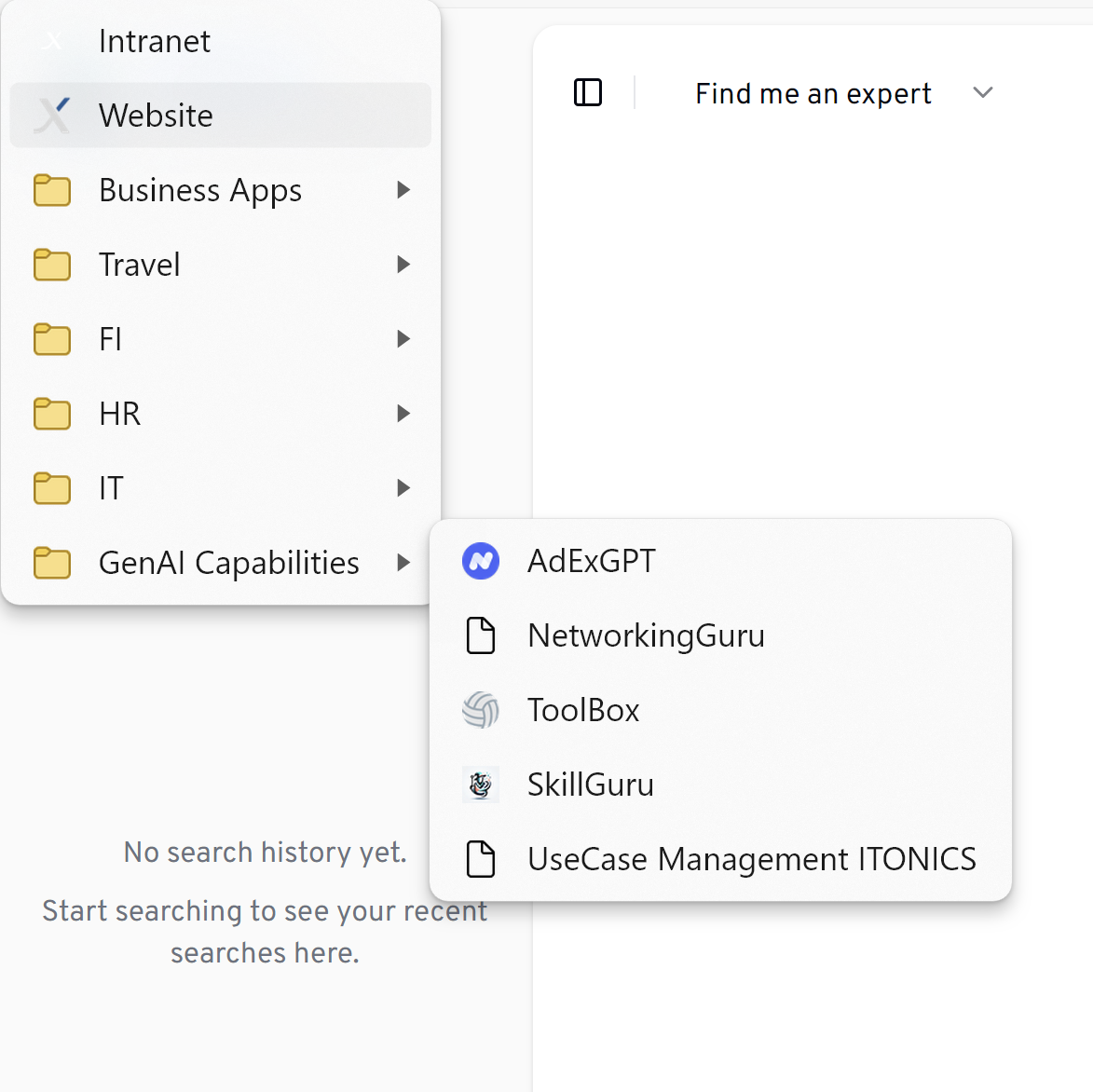Click the SkillGuru favicon icon
Screen dimensions: 1093x1092
click(481, 785)
